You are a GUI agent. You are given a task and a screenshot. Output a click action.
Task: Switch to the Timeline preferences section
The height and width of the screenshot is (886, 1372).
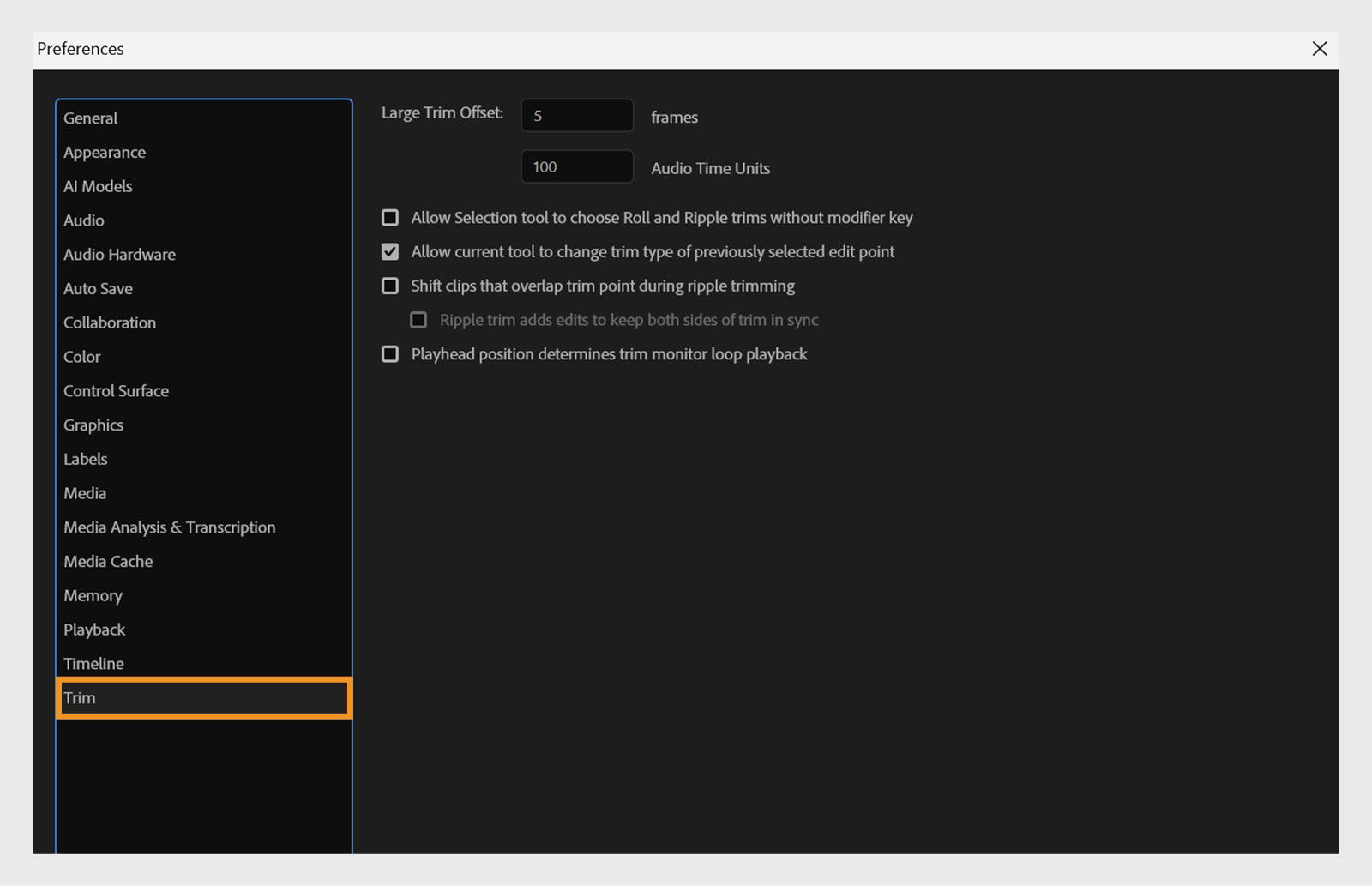point(93,663)
